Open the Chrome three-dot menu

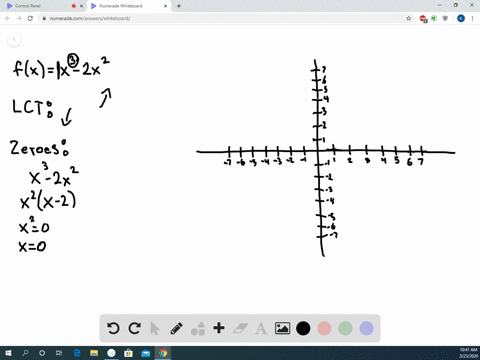(x=473, y=18)
